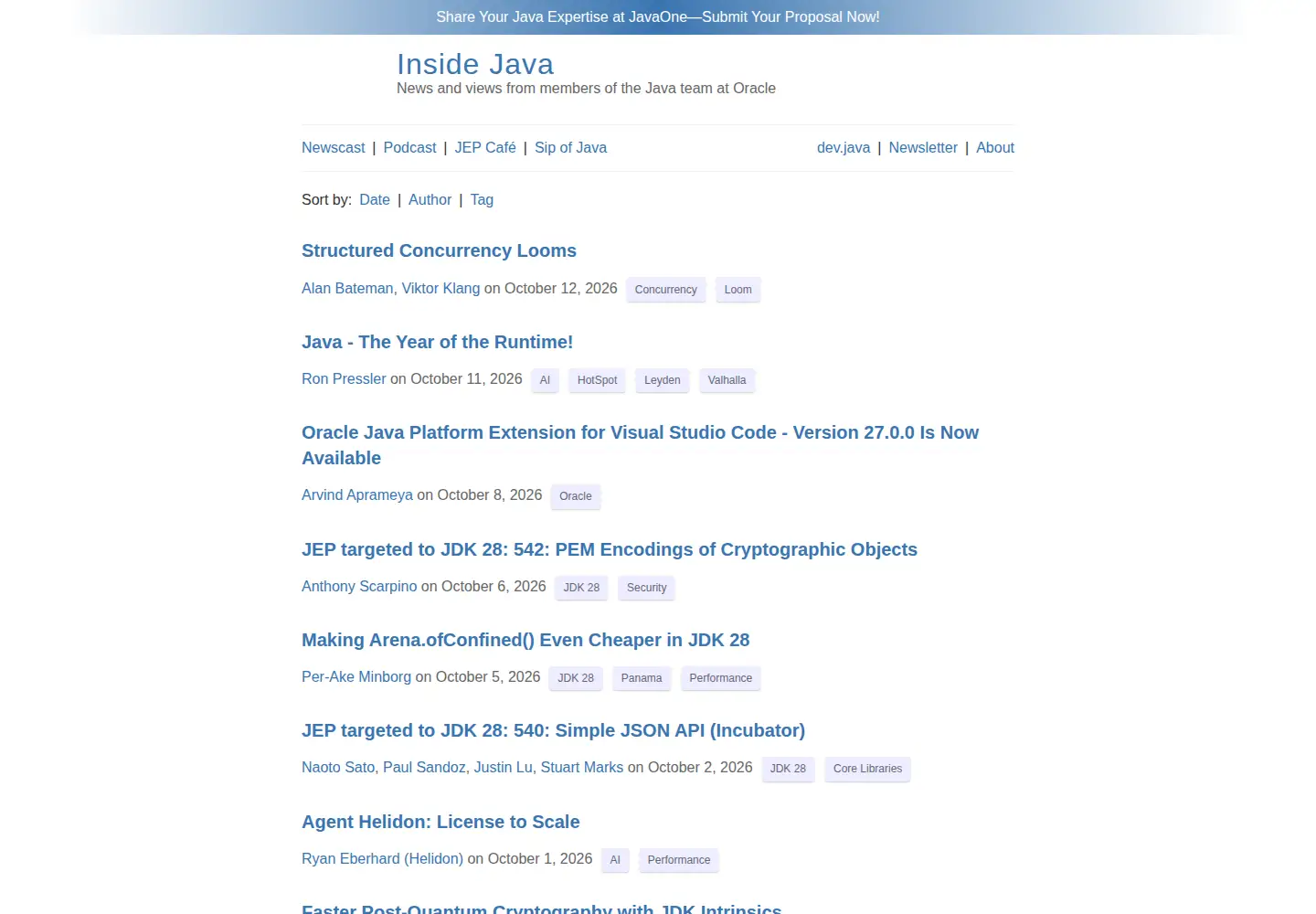View posts by Stuart Marks

(x=582, y=767)
